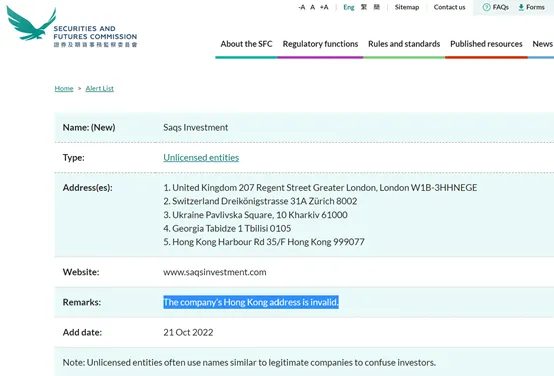Screen dimensions: 554x376
Task: Click the website www.saqsinvestment.com text
Action: [x=215, y=272]
